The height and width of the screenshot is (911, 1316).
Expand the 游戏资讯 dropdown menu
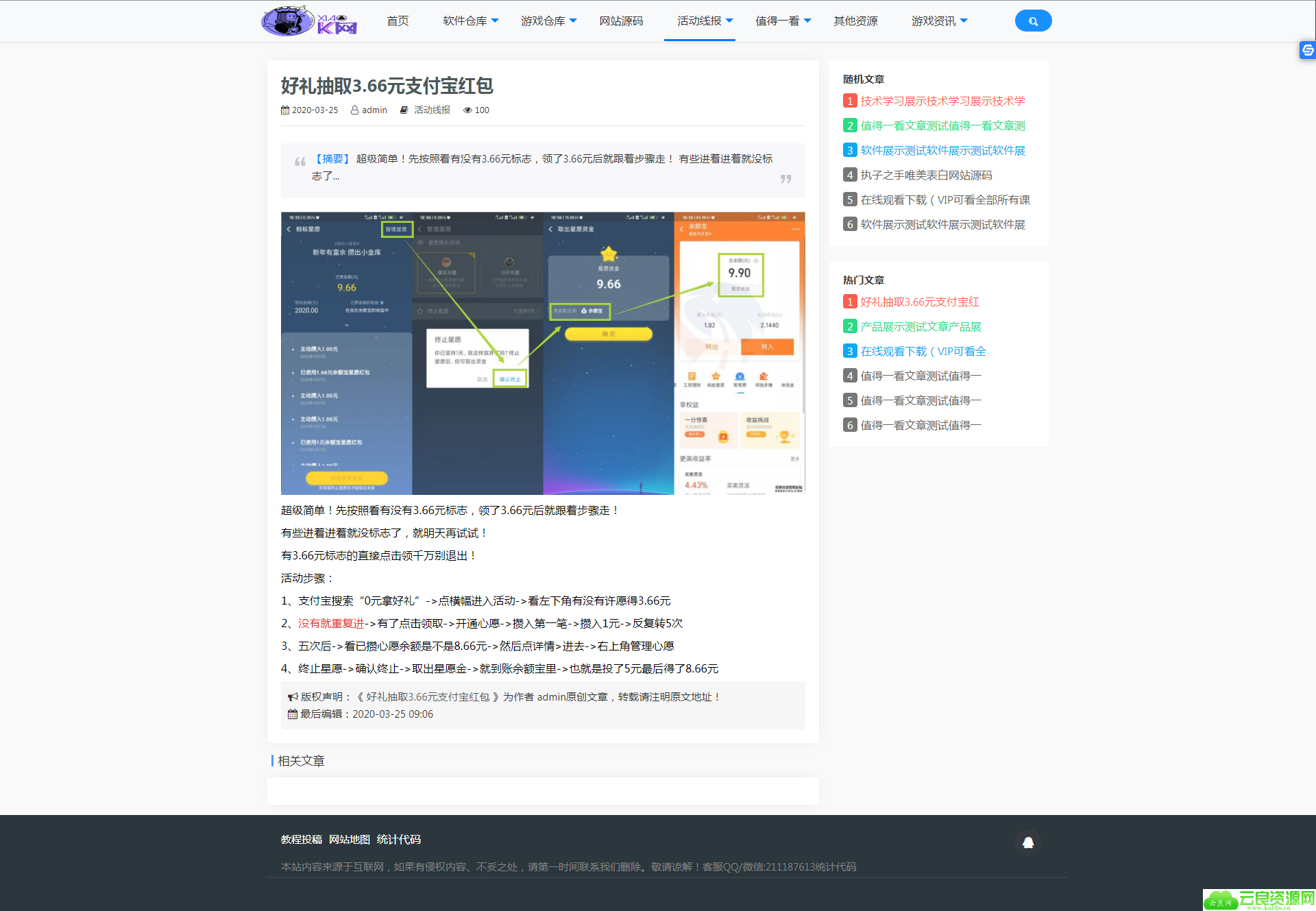pyautogui.click(x=939, y=21)
